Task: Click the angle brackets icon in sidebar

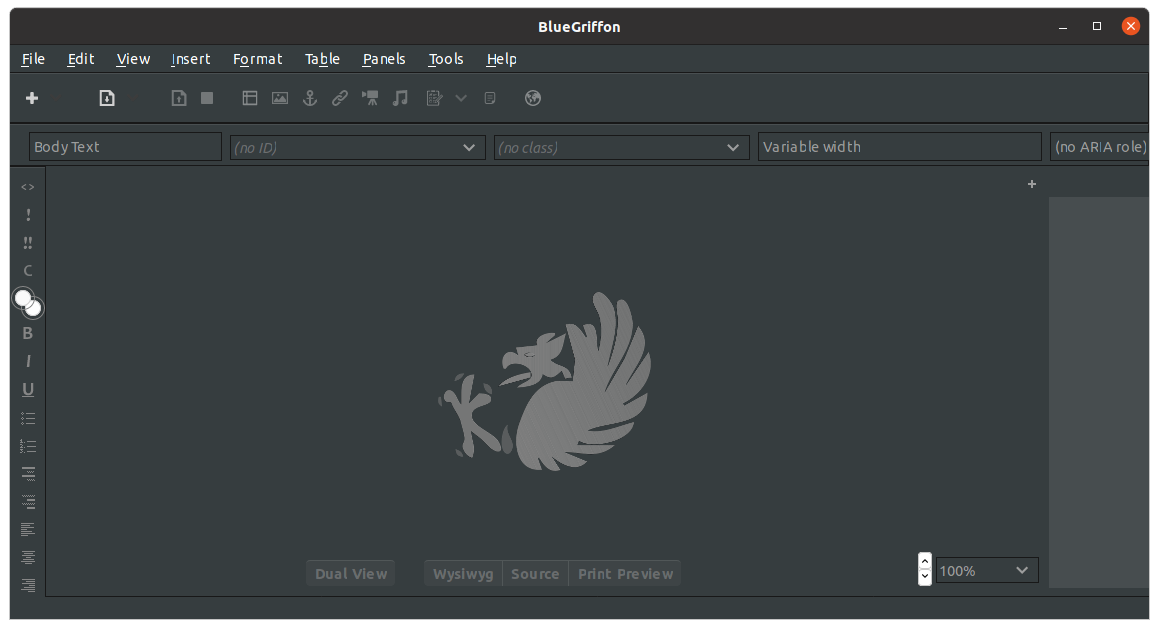Action: (x=28, y=187)
